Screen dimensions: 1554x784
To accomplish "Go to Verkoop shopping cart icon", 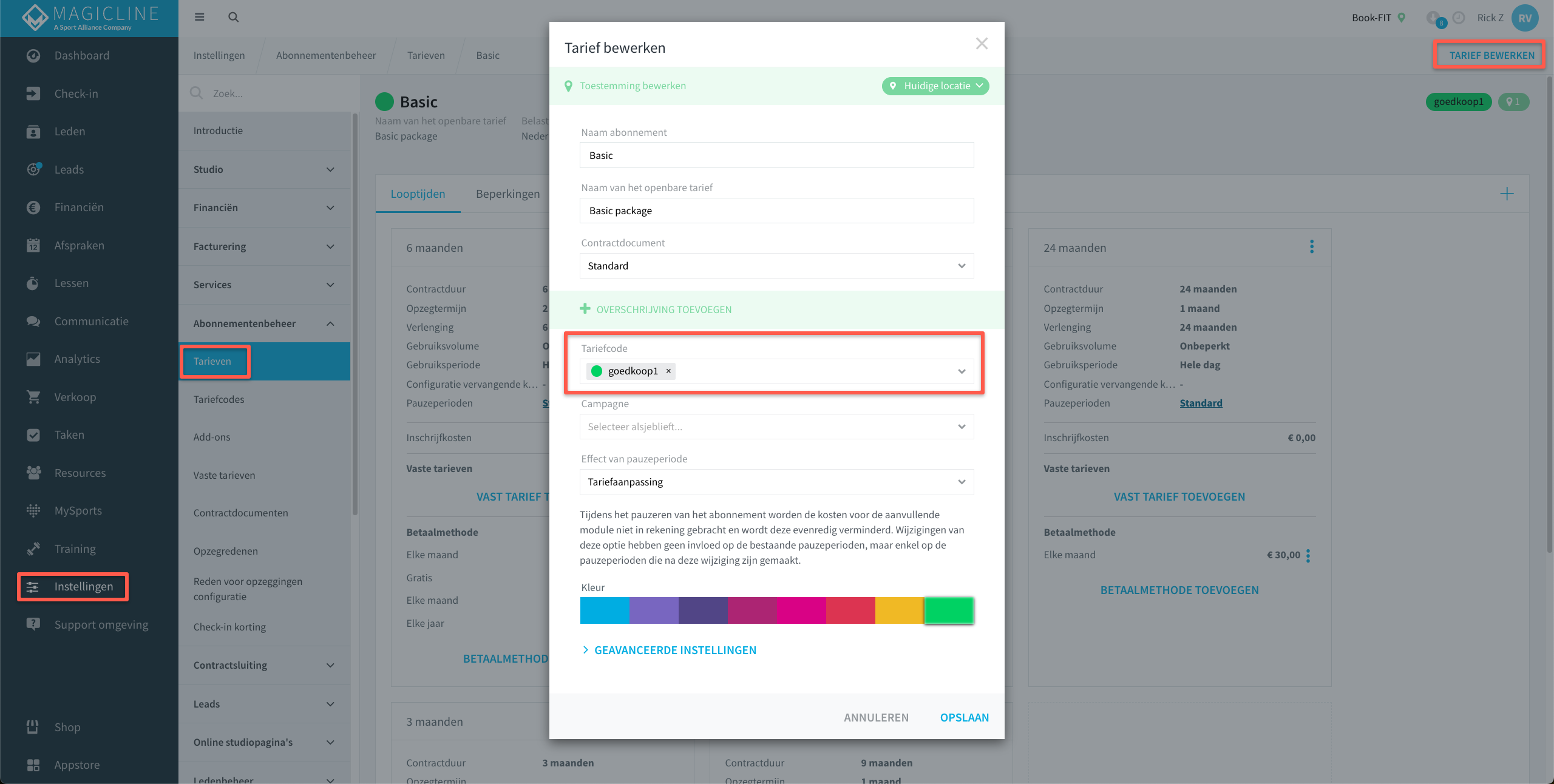I will pos(33,397).
